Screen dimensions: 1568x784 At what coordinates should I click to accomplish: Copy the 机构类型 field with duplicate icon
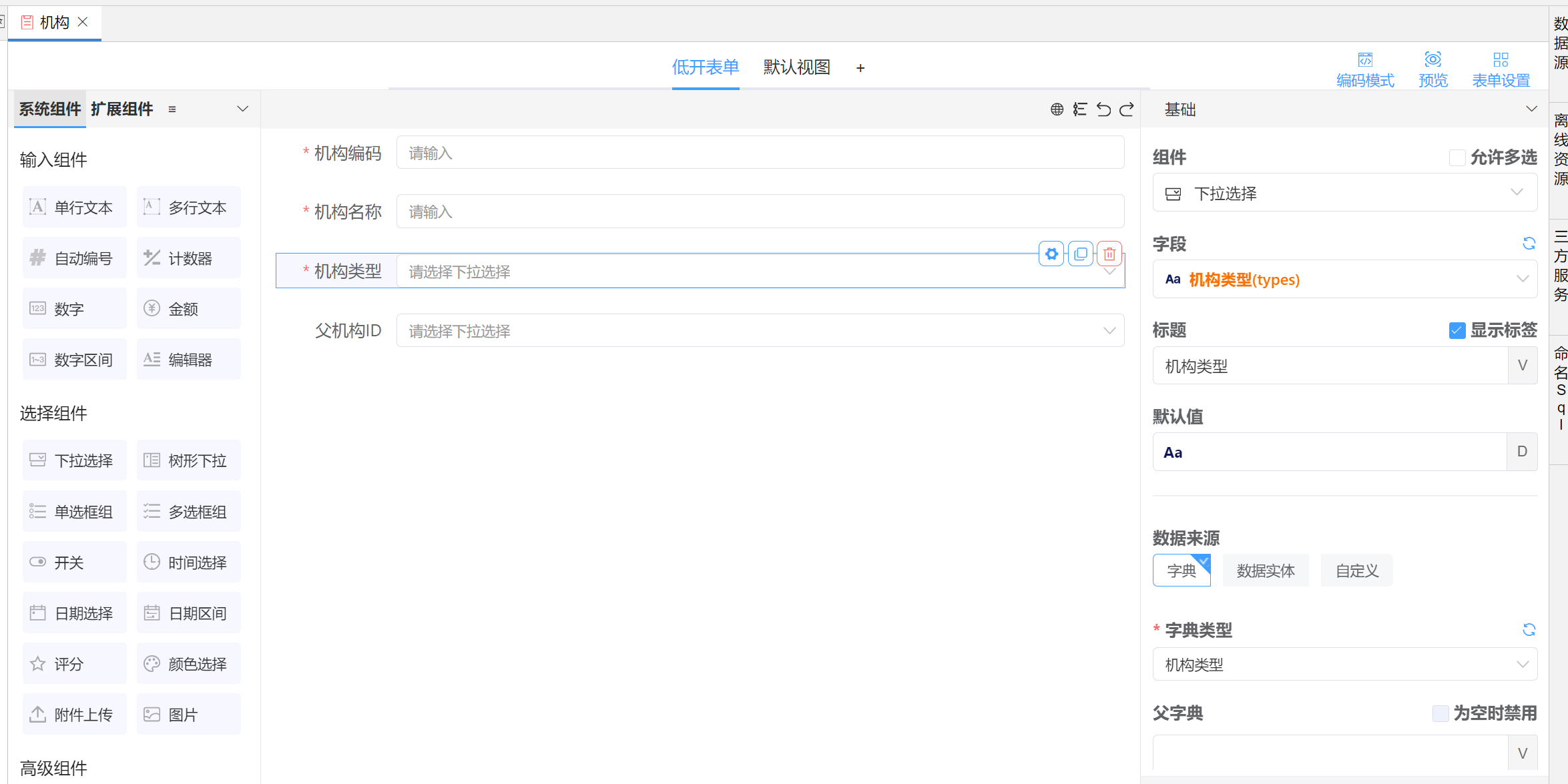(1081, 254)
